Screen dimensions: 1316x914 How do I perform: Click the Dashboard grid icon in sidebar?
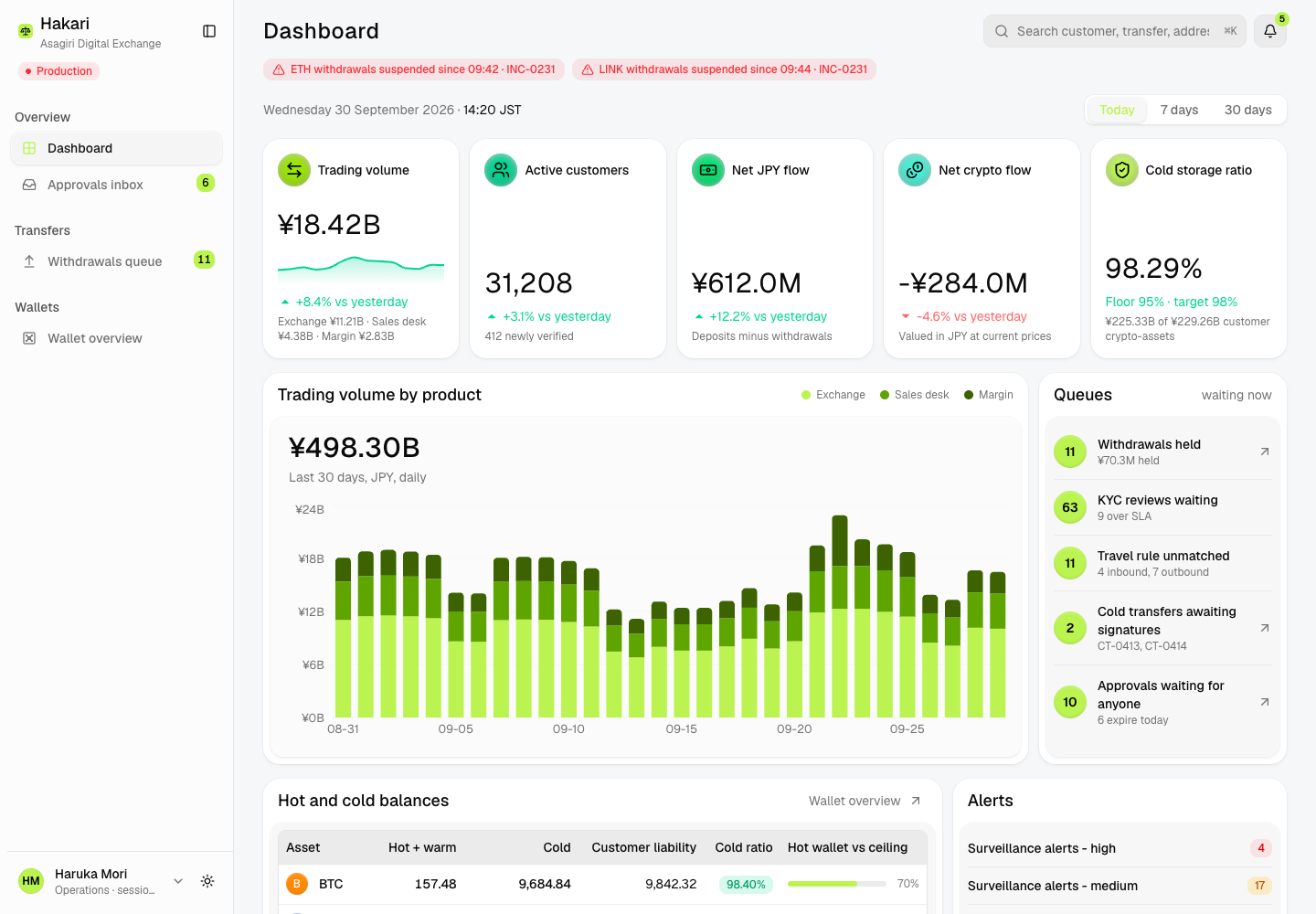point(29,148)
